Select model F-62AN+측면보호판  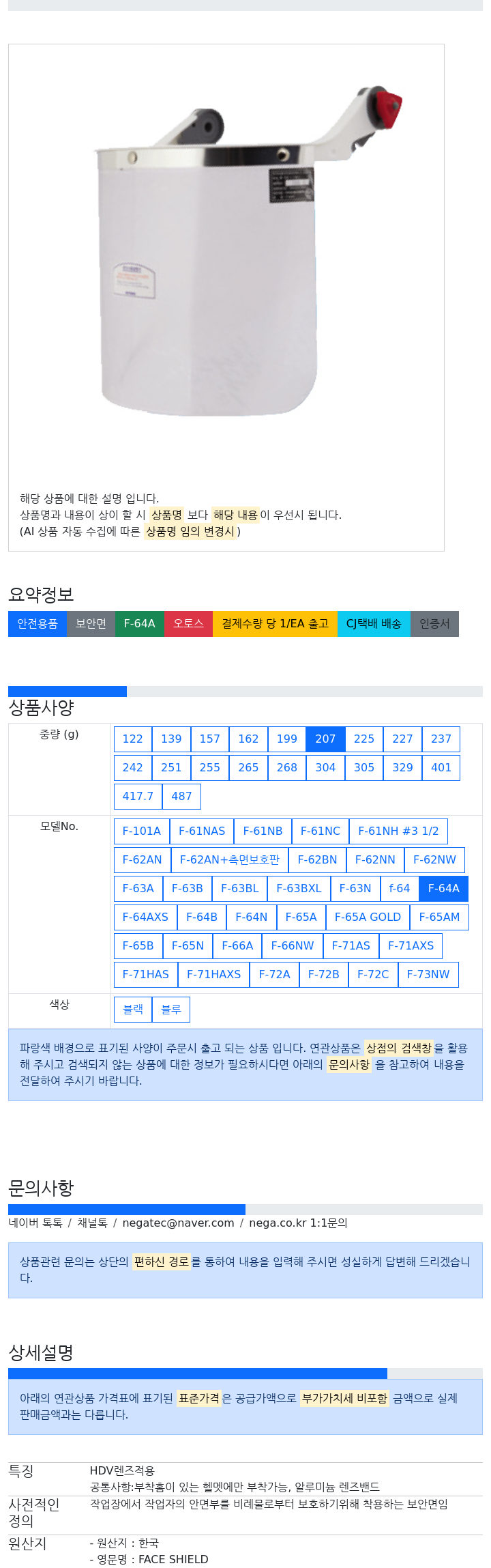coord(229,859)
